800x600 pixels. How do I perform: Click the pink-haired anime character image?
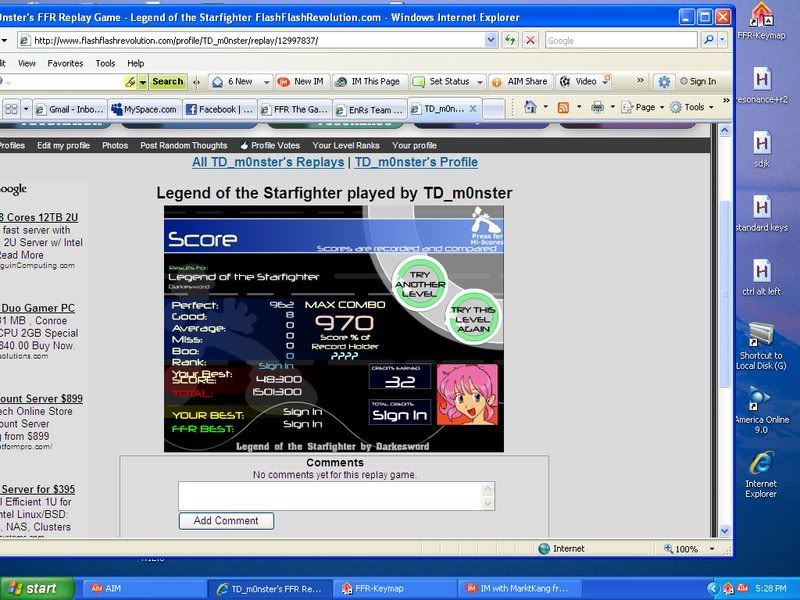pyautogui.click(x=467, y=394)
